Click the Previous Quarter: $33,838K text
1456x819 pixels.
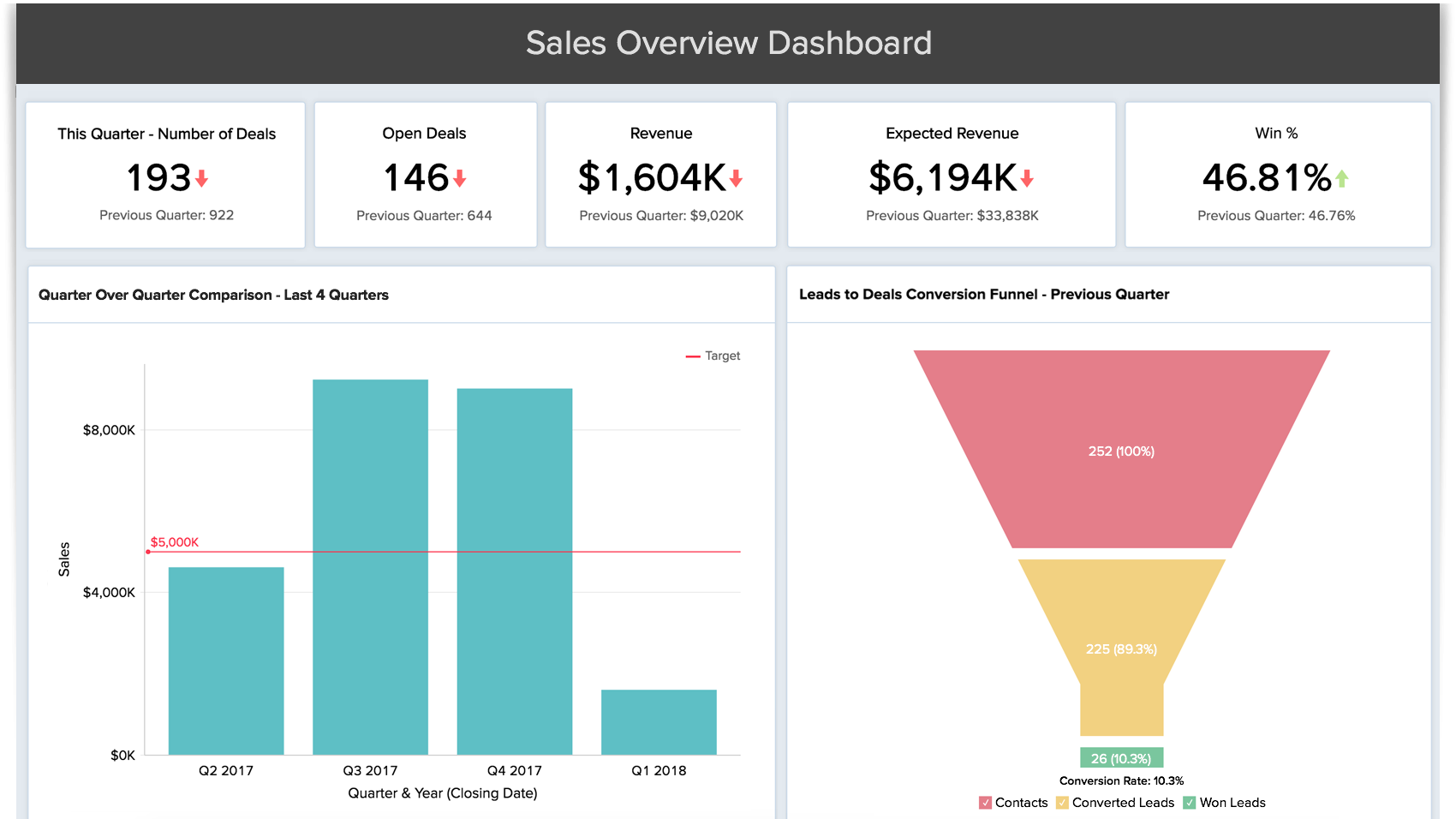coord(952,216)
